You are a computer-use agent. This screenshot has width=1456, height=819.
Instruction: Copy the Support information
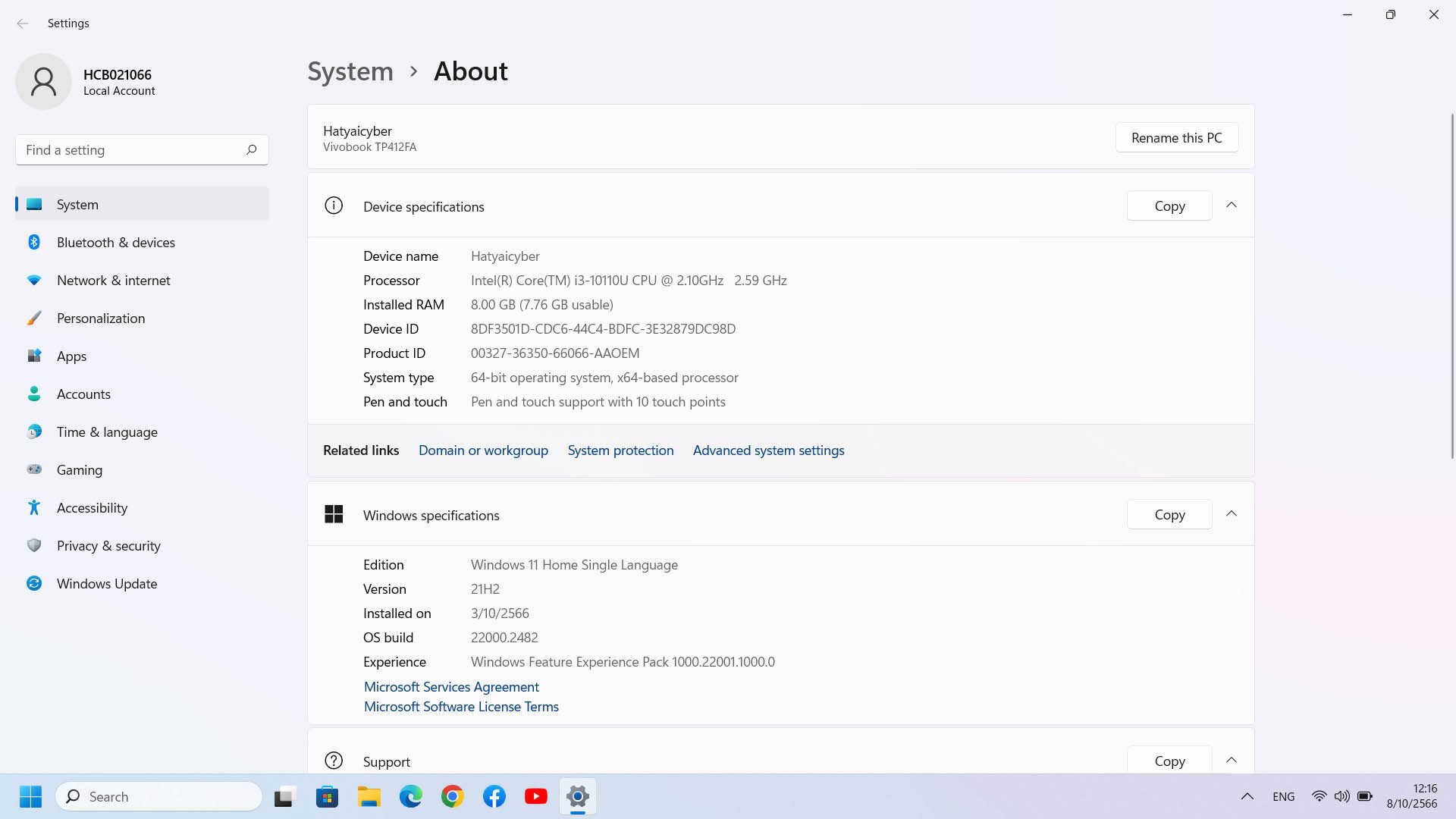click(1169, 761)
